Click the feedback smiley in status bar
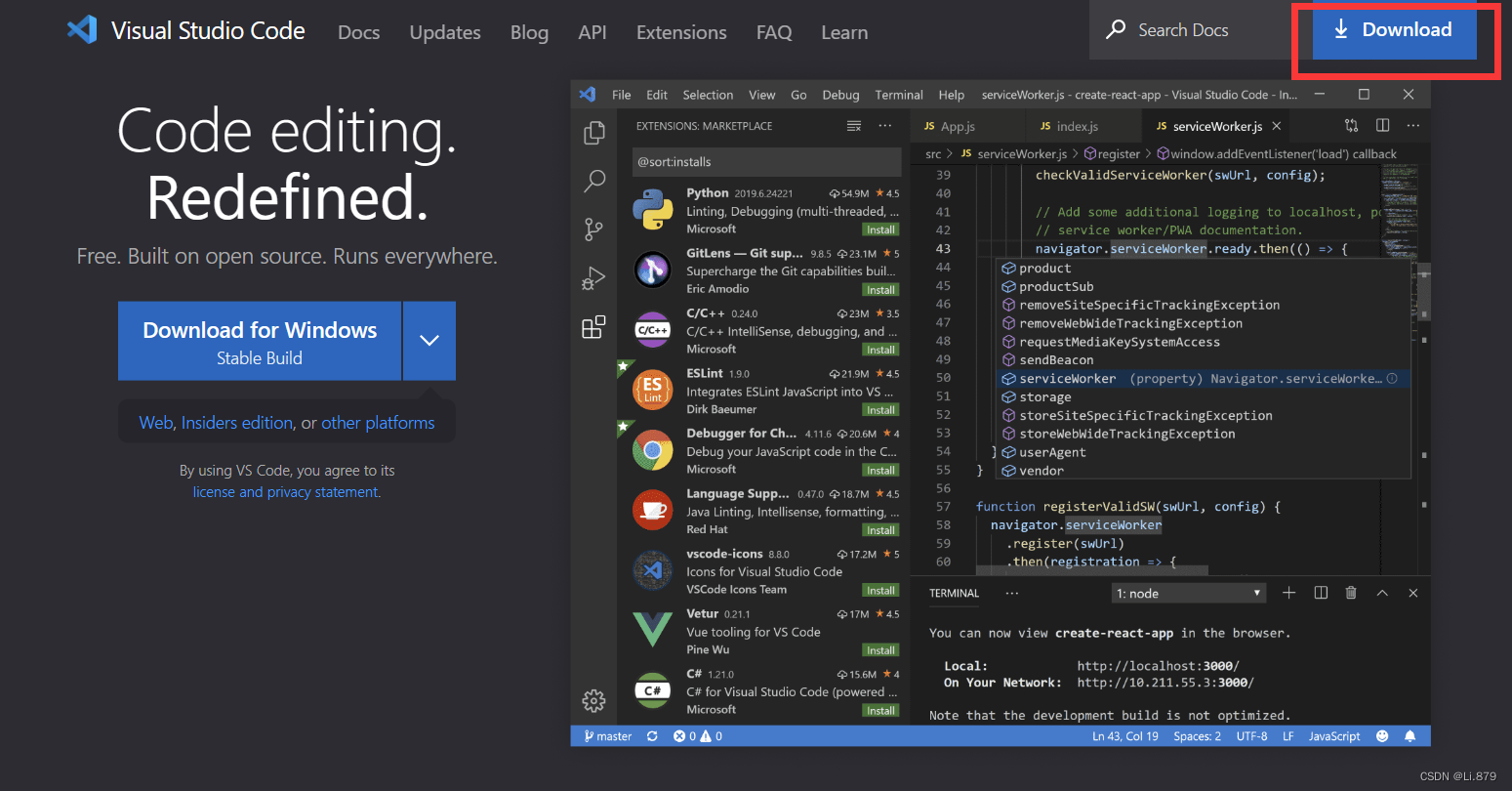 click(1382, 736)
